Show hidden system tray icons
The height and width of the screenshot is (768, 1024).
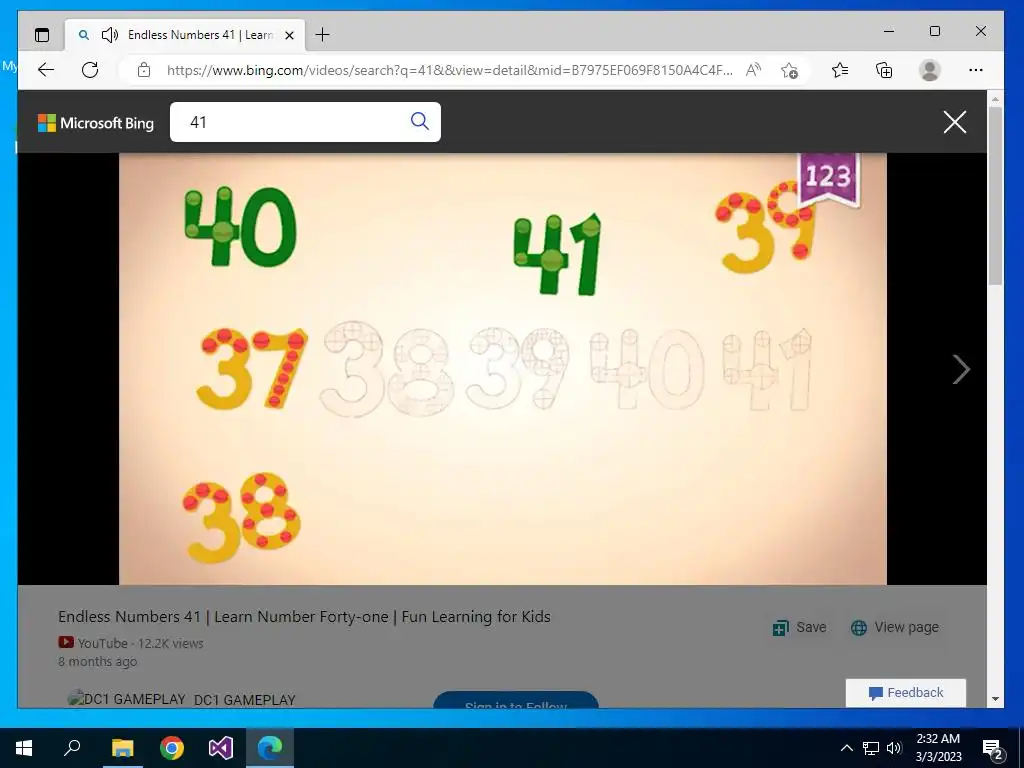pos(846,748)
